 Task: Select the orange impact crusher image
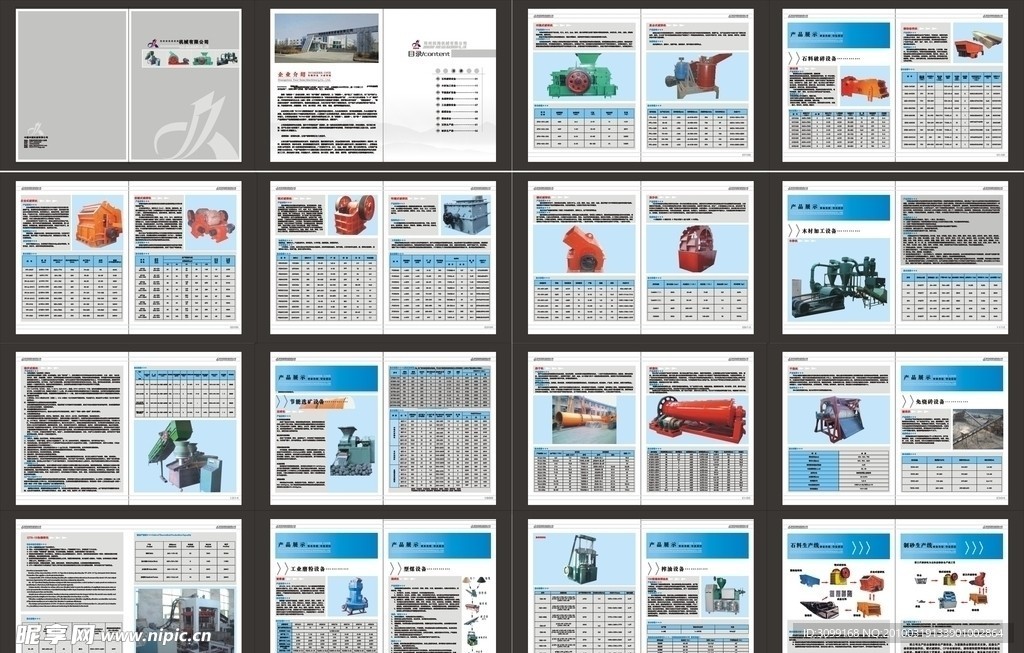[97, 223]
